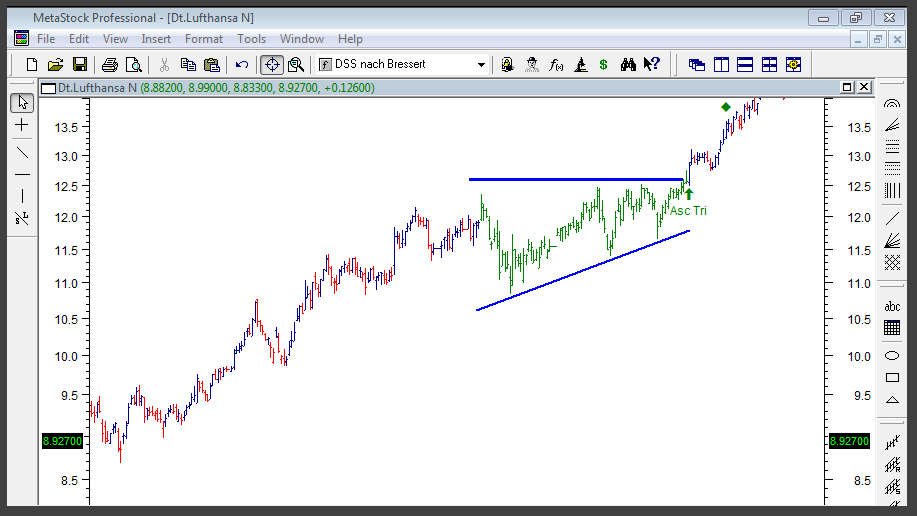This screenshot has width=917, height=516.
Task: Click the New document icon
Action: (32, 64)
